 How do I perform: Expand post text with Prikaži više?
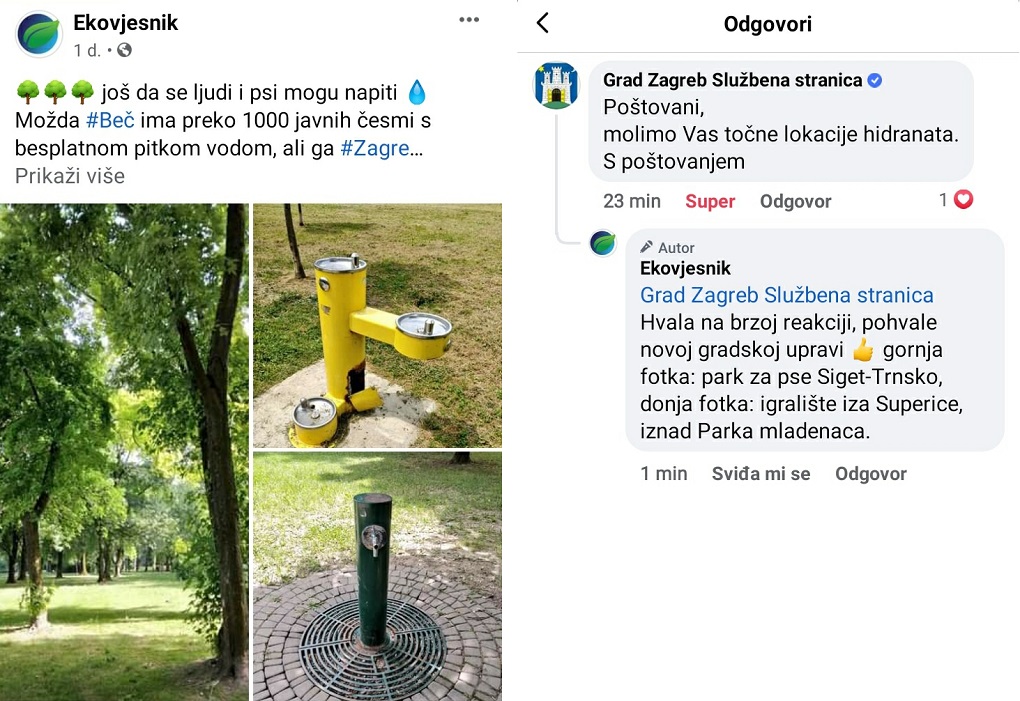[70, 176]
